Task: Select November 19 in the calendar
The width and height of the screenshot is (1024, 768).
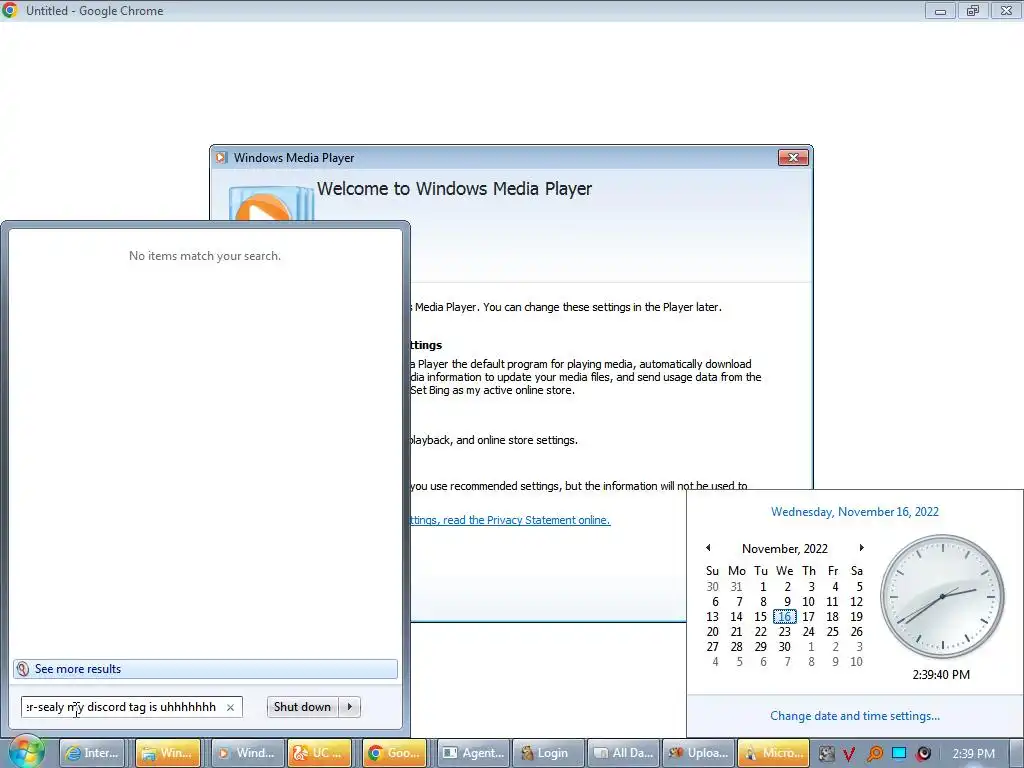Action: point(856,616)
